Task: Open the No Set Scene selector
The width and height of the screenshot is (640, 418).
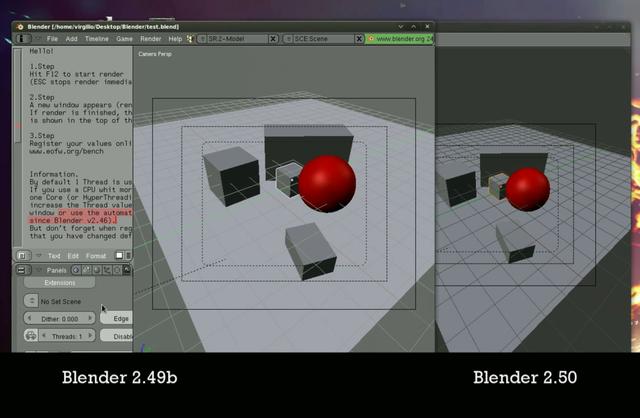Action: tap(31, 301)
